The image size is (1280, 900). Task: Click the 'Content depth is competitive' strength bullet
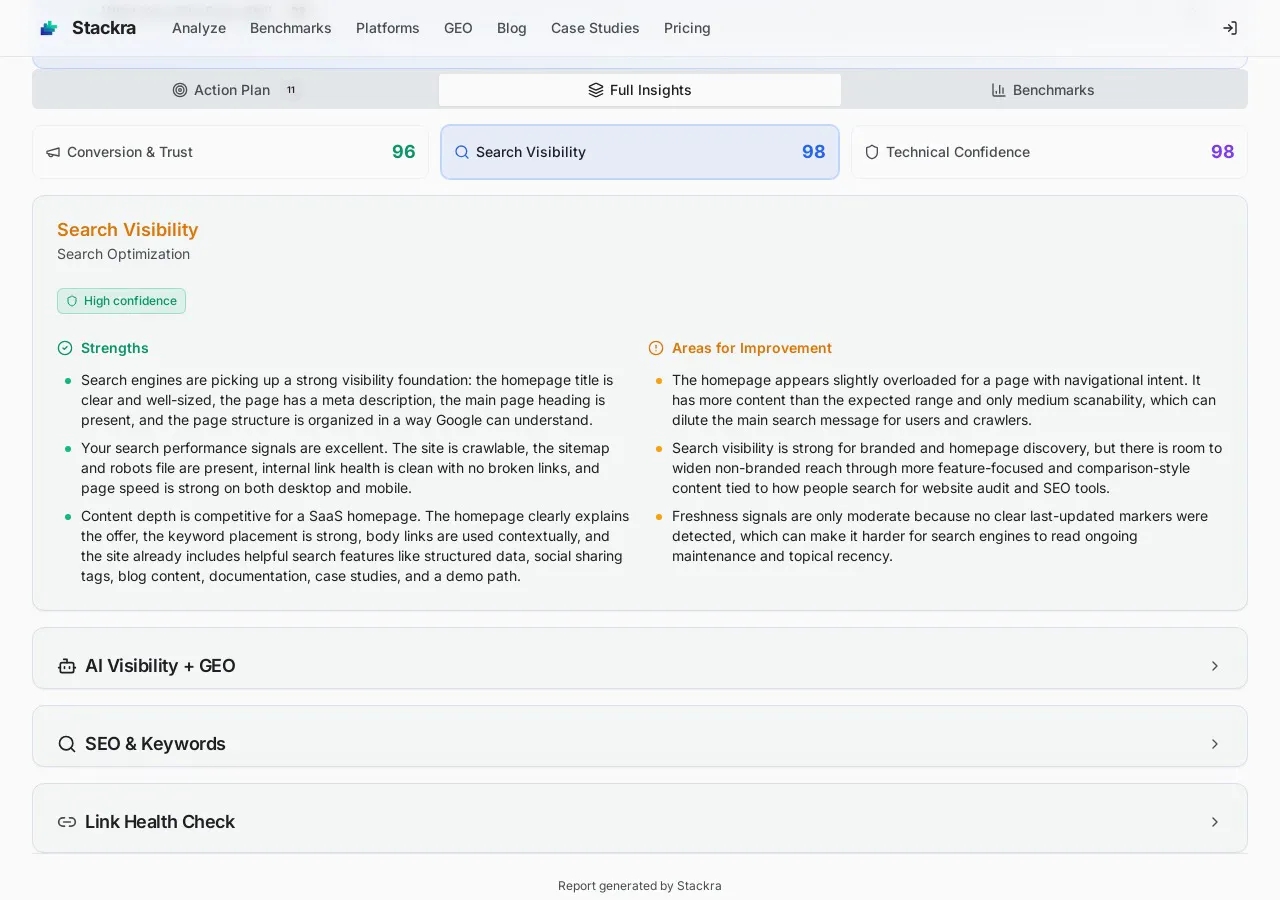355,546
